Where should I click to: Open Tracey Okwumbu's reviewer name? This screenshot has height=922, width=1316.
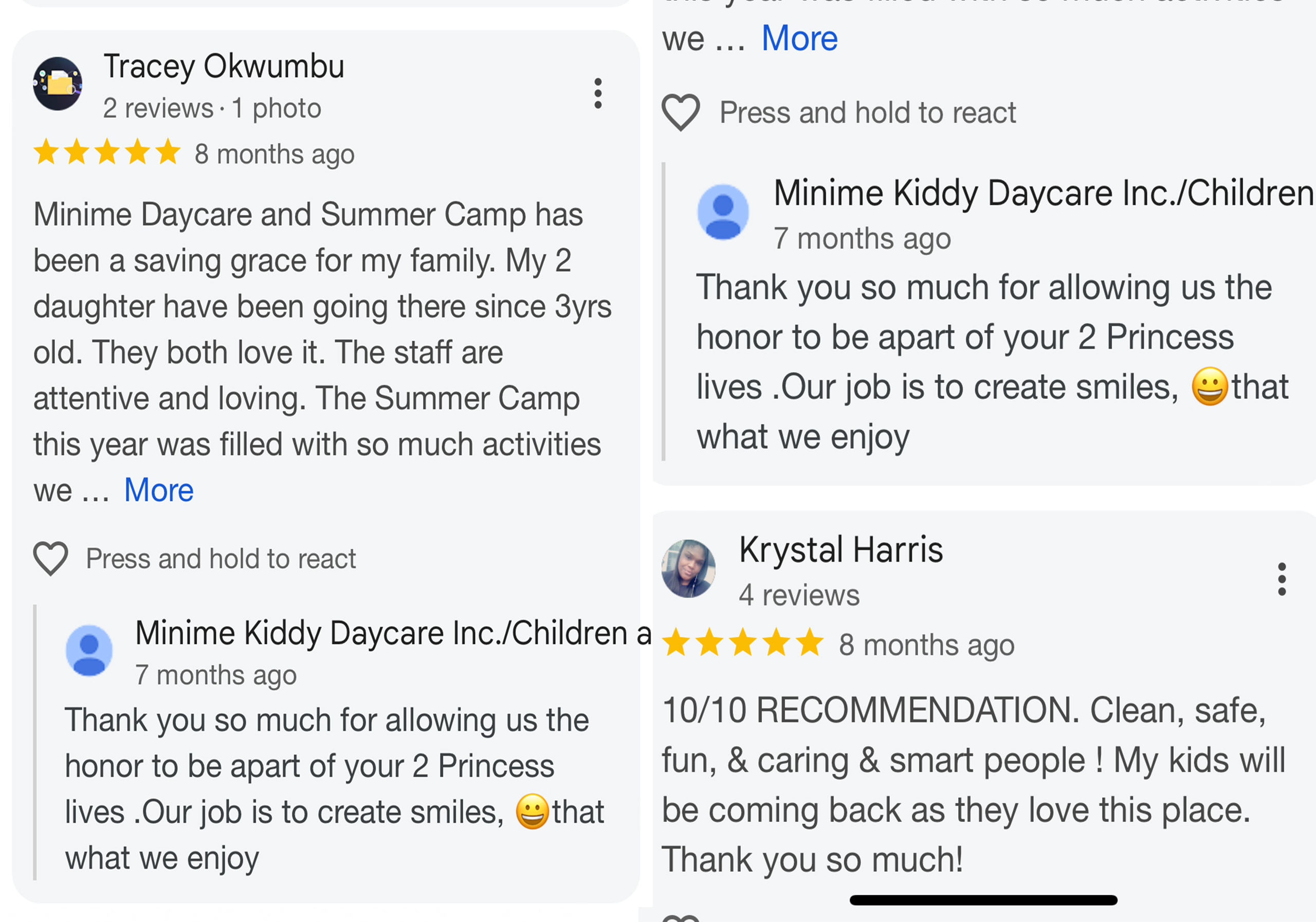point(224,66)
